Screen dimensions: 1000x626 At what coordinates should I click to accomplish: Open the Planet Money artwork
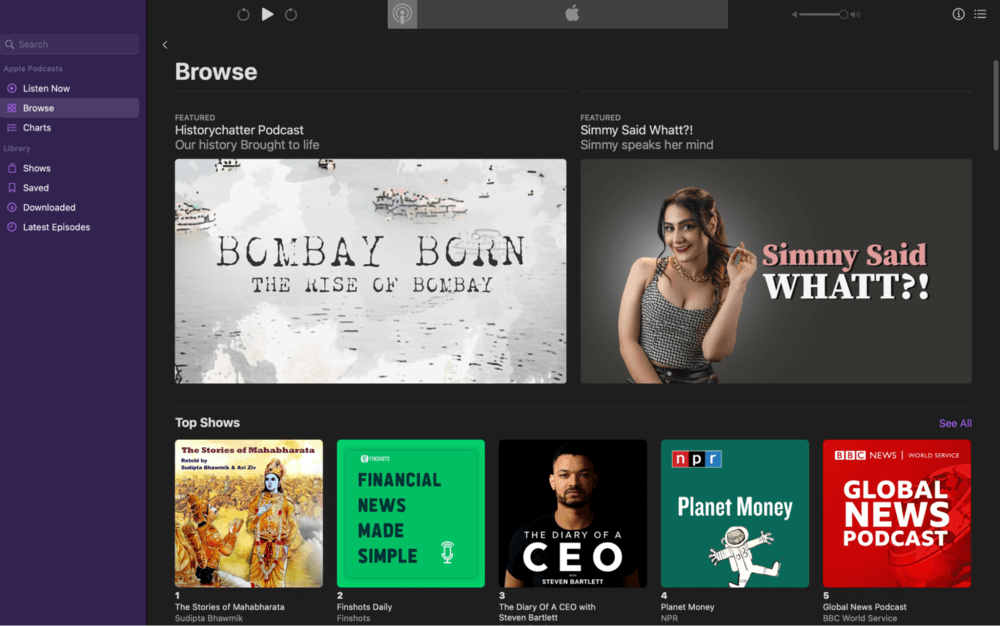pyautogui.click(x=735, y=513)
